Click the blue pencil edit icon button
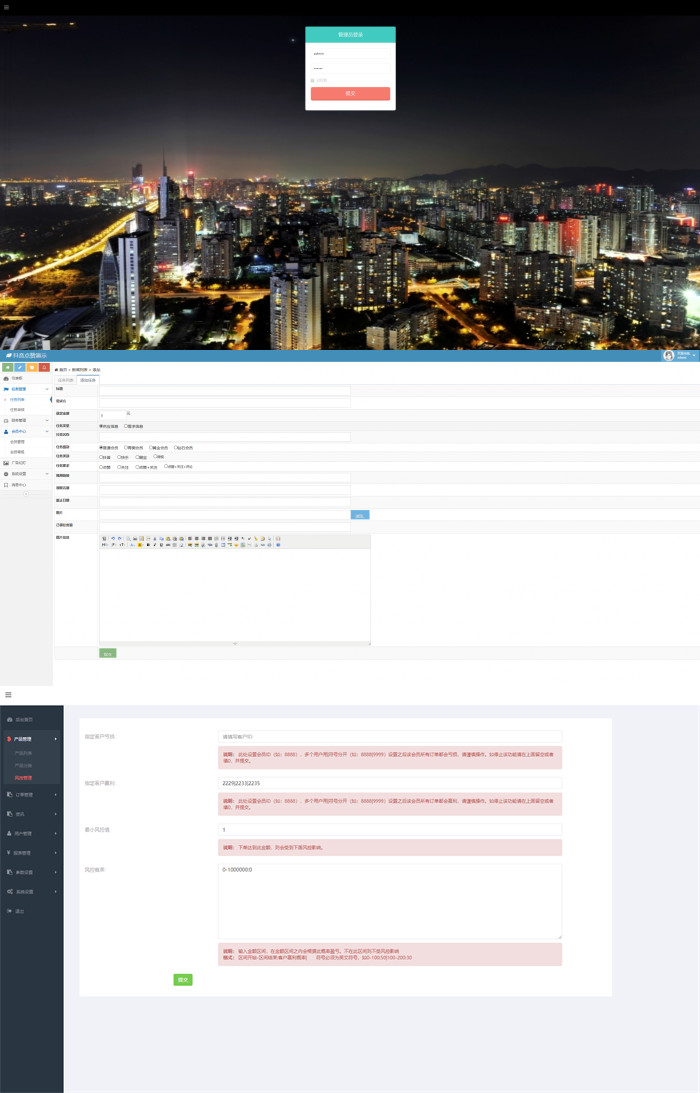The height and width of the screenshot is (1093, 700). [20, 367]
